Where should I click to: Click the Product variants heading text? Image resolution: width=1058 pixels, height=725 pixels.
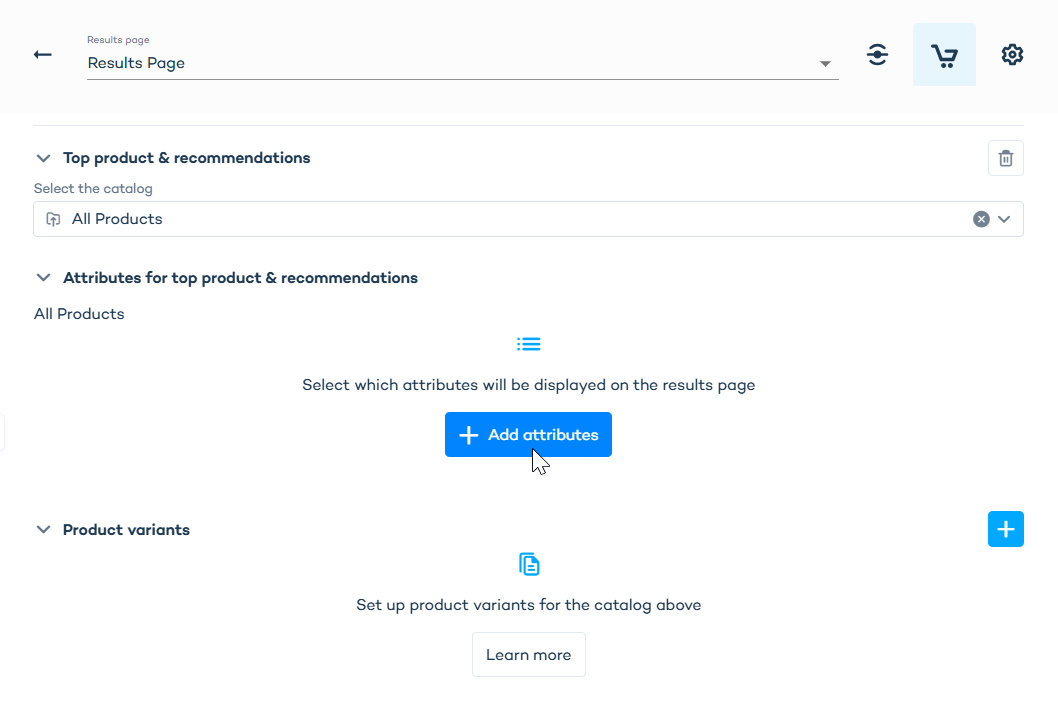tap(126, 530)
